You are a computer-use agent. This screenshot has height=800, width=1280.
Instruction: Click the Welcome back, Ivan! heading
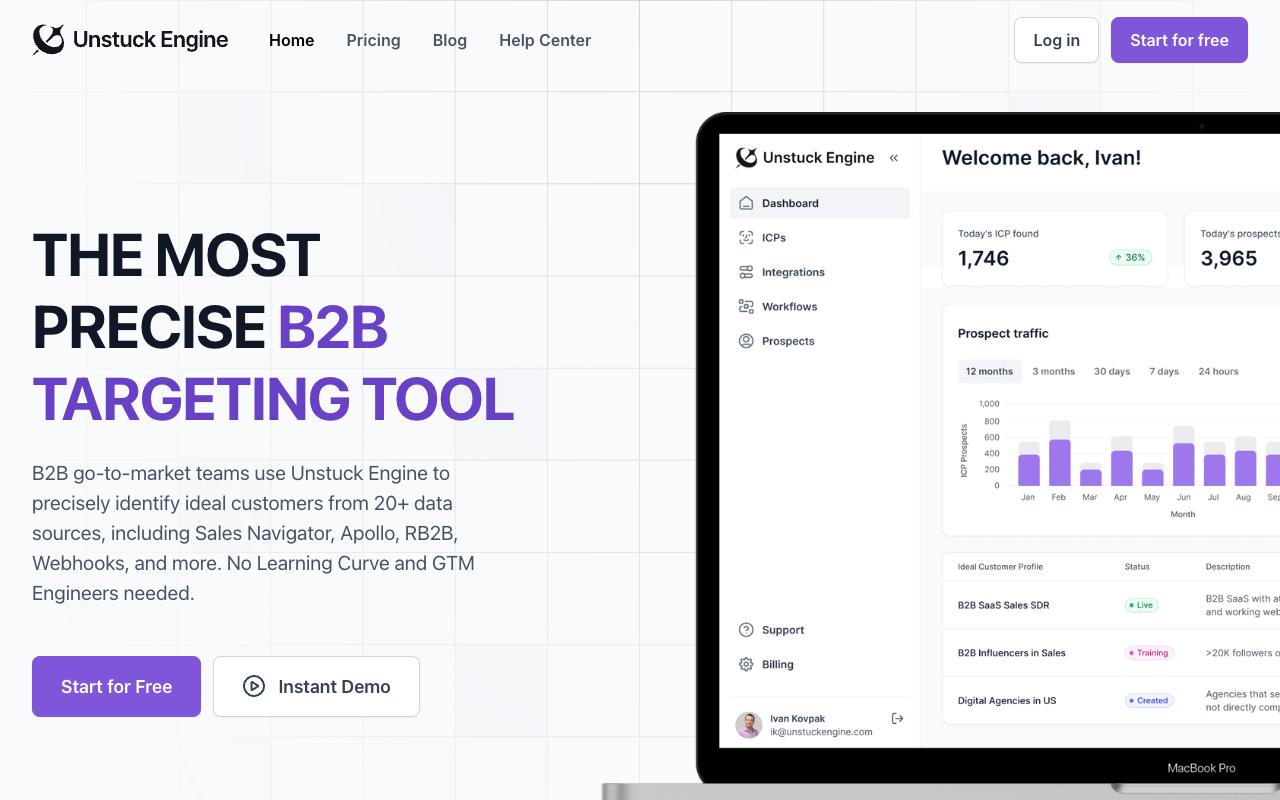coord(1041,157)
